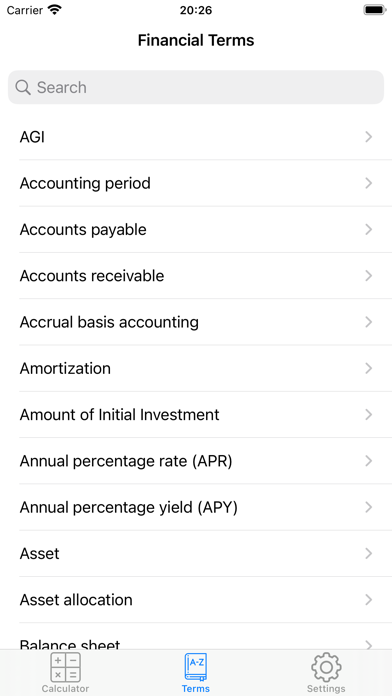Open the Balance sheet term

[196, 637]
